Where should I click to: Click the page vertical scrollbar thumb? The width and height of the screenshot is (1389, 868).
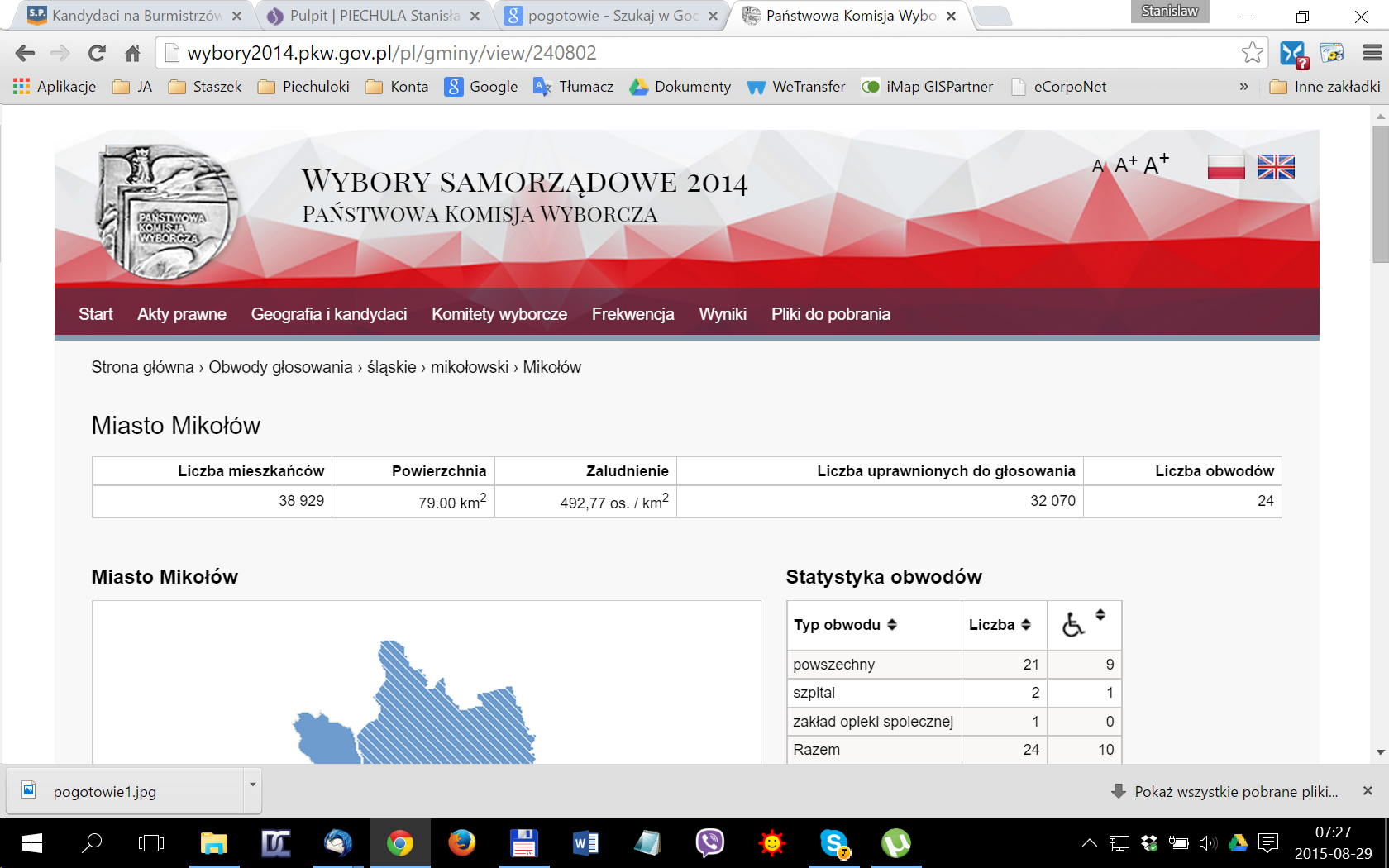click(x=1380, y=194)
